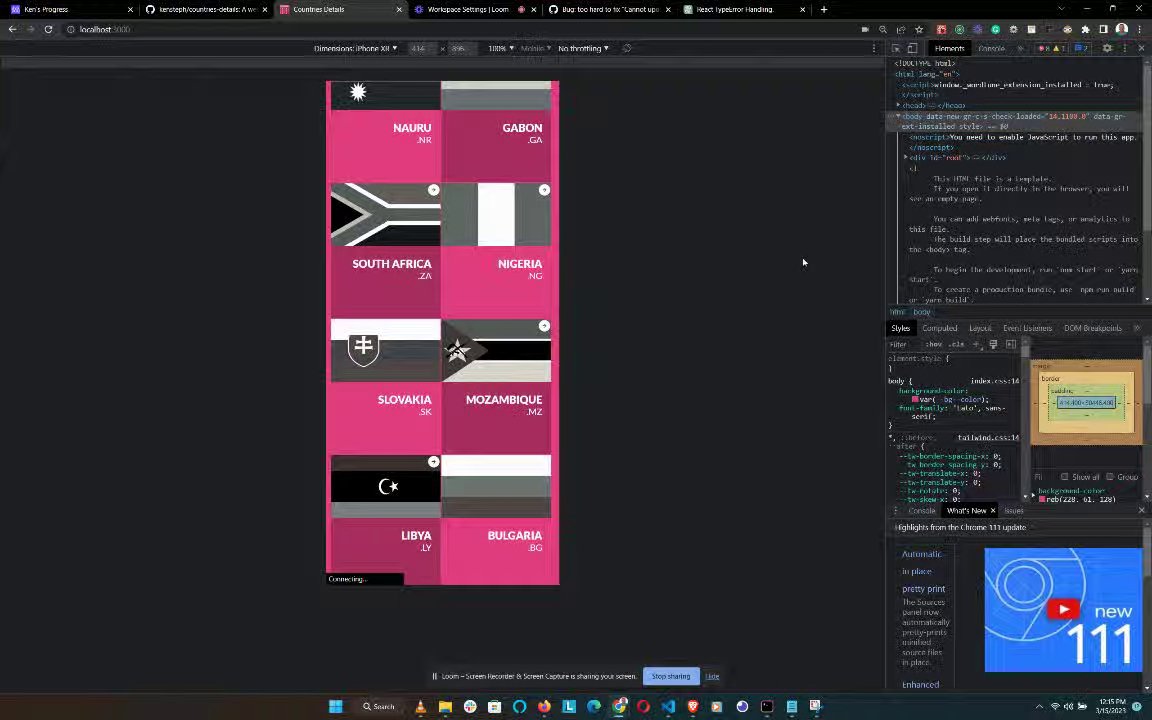This screenshot has width=1152, height=720.
Task: Open the Chrome profile avatar
Action: pos(1122,29)
